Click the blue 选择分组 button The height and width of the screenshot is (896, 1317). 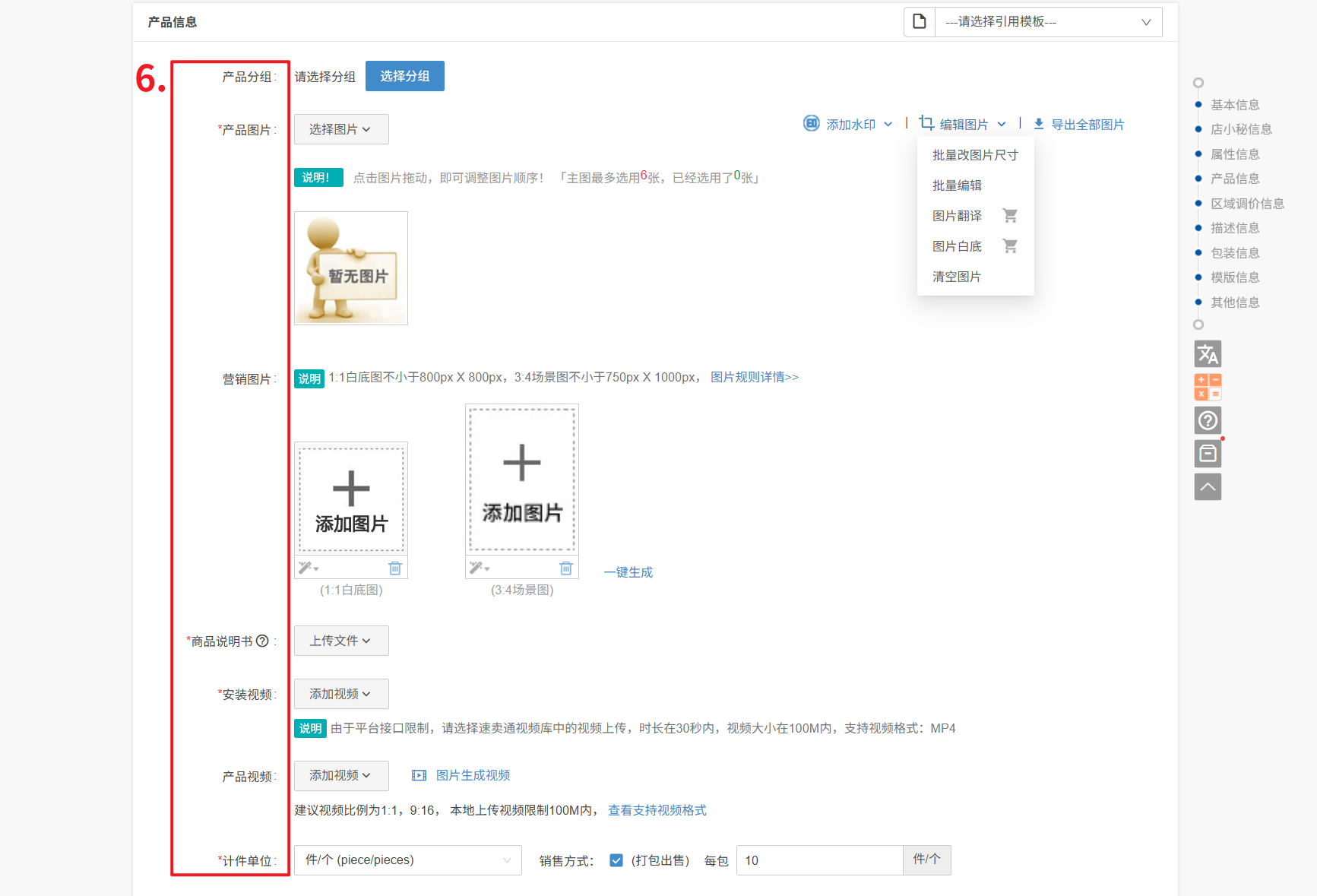click(404, 76)
